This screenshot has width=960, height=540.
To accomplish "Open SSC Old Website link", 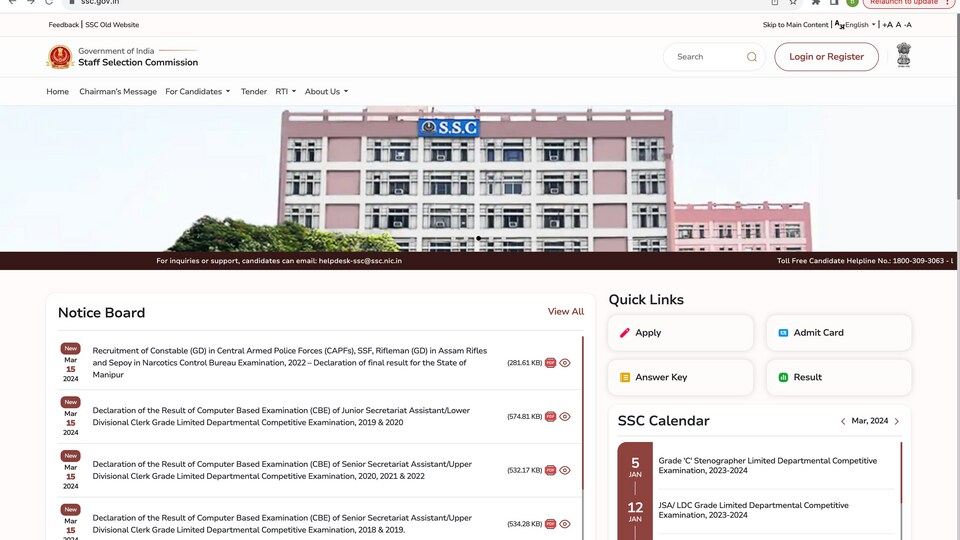I will [x=112, y=25].
